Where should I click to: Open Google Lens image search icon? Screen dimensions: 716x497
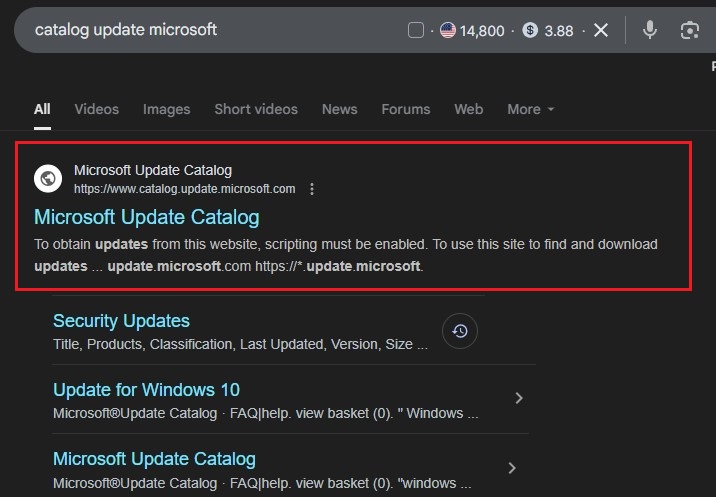point(689,30)
